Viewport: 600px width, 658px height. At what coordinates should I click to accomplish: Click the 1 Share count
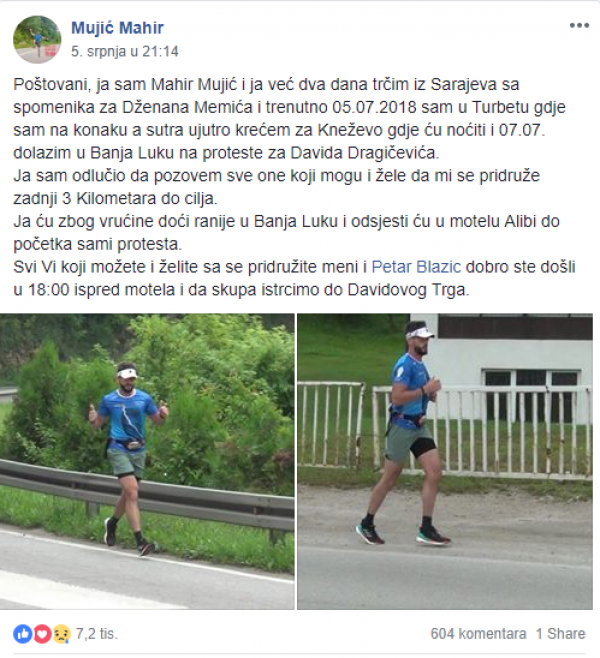point(560,634)
